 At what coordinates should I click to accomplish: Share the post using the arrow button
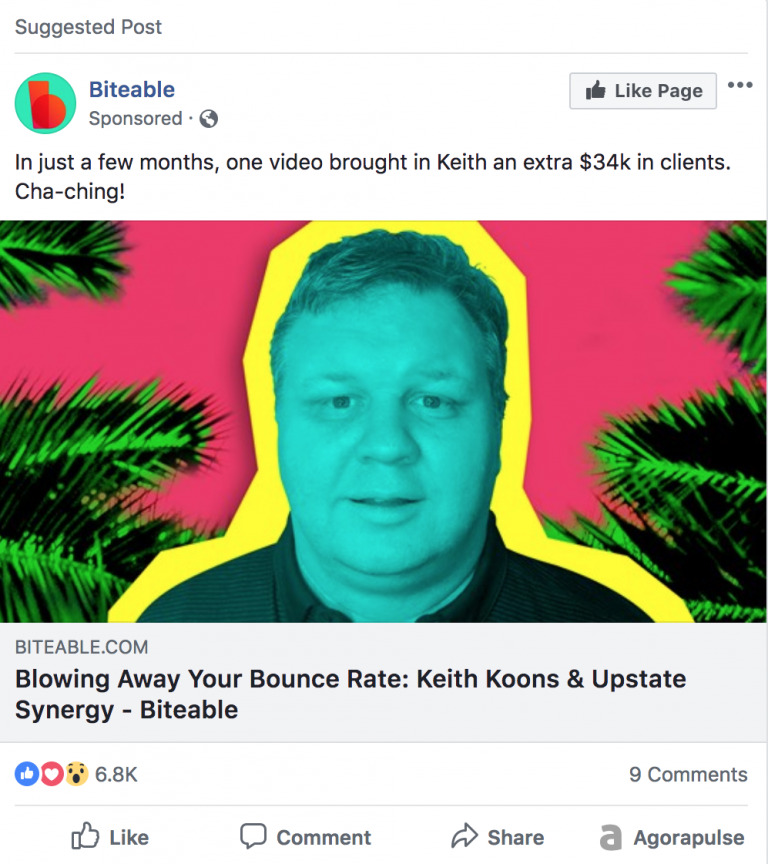(x=497, y=837)
